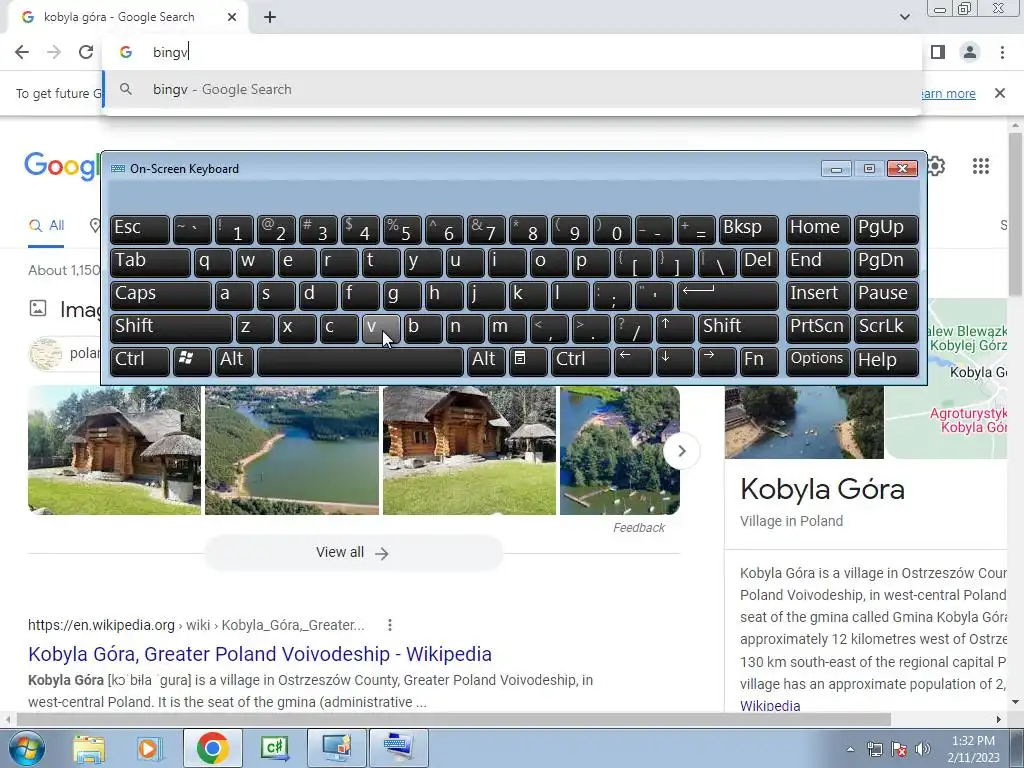Open Windows Explorer from the taskbar
The image size is (1024, 768).
point(89,748)
